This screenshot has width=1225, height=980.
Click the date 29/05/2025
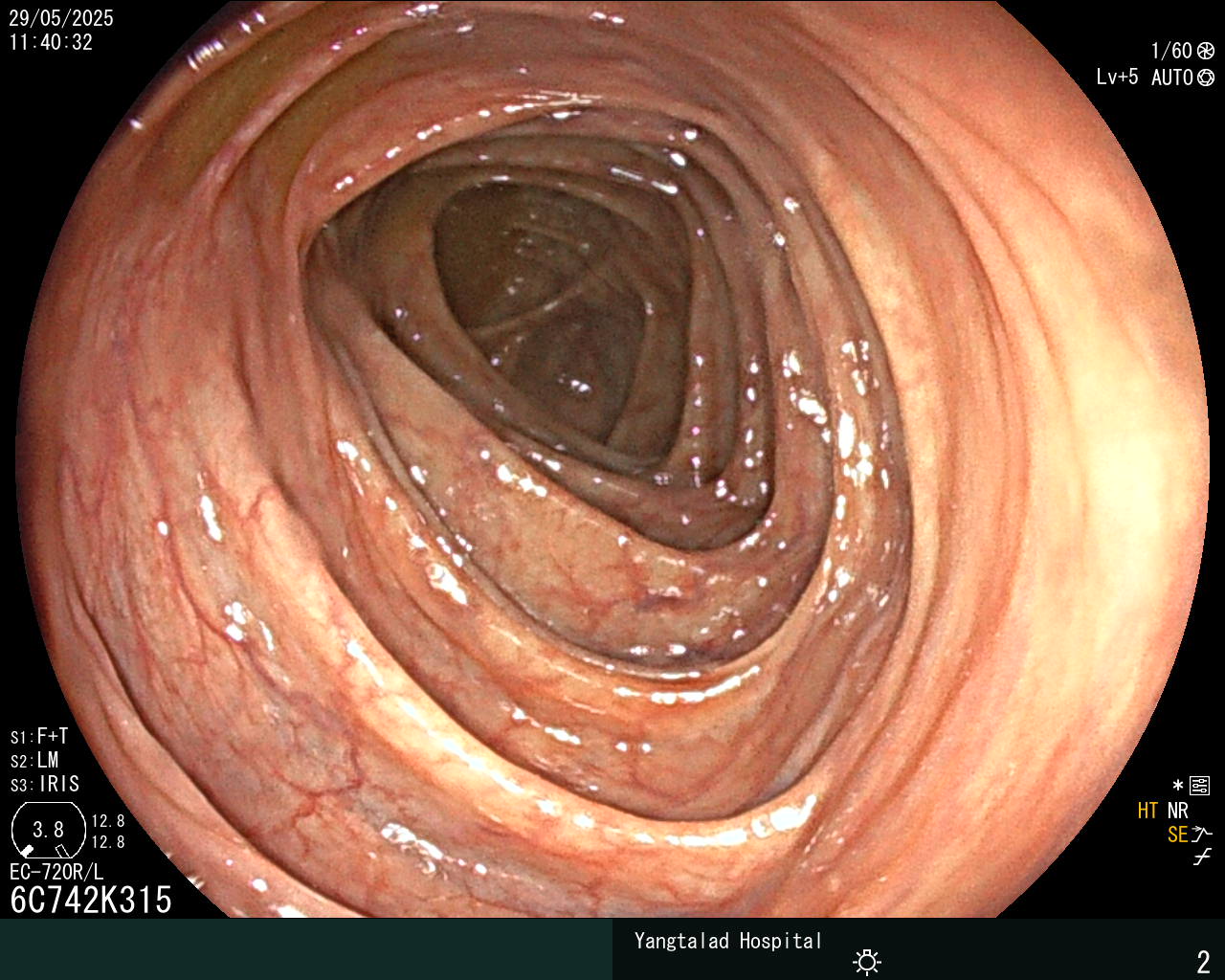coord(61,18)
